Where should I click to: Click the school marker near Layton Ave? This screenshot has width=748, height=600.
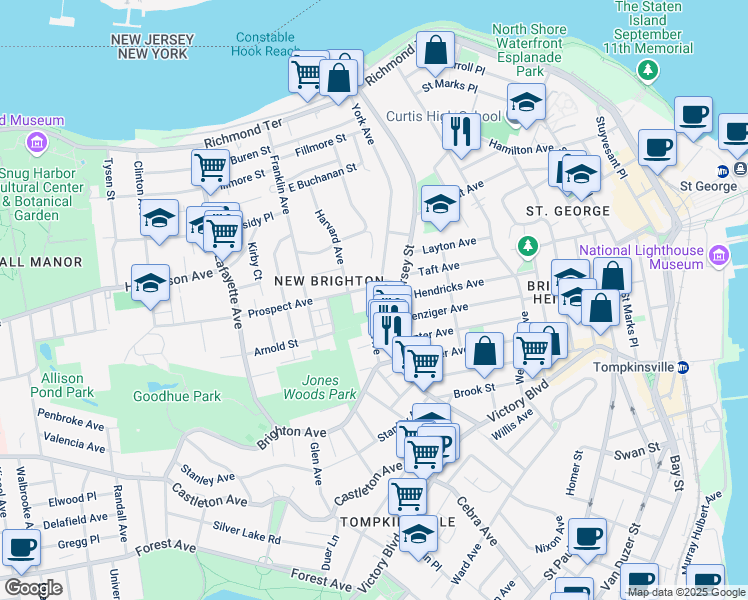click(440, 205)
